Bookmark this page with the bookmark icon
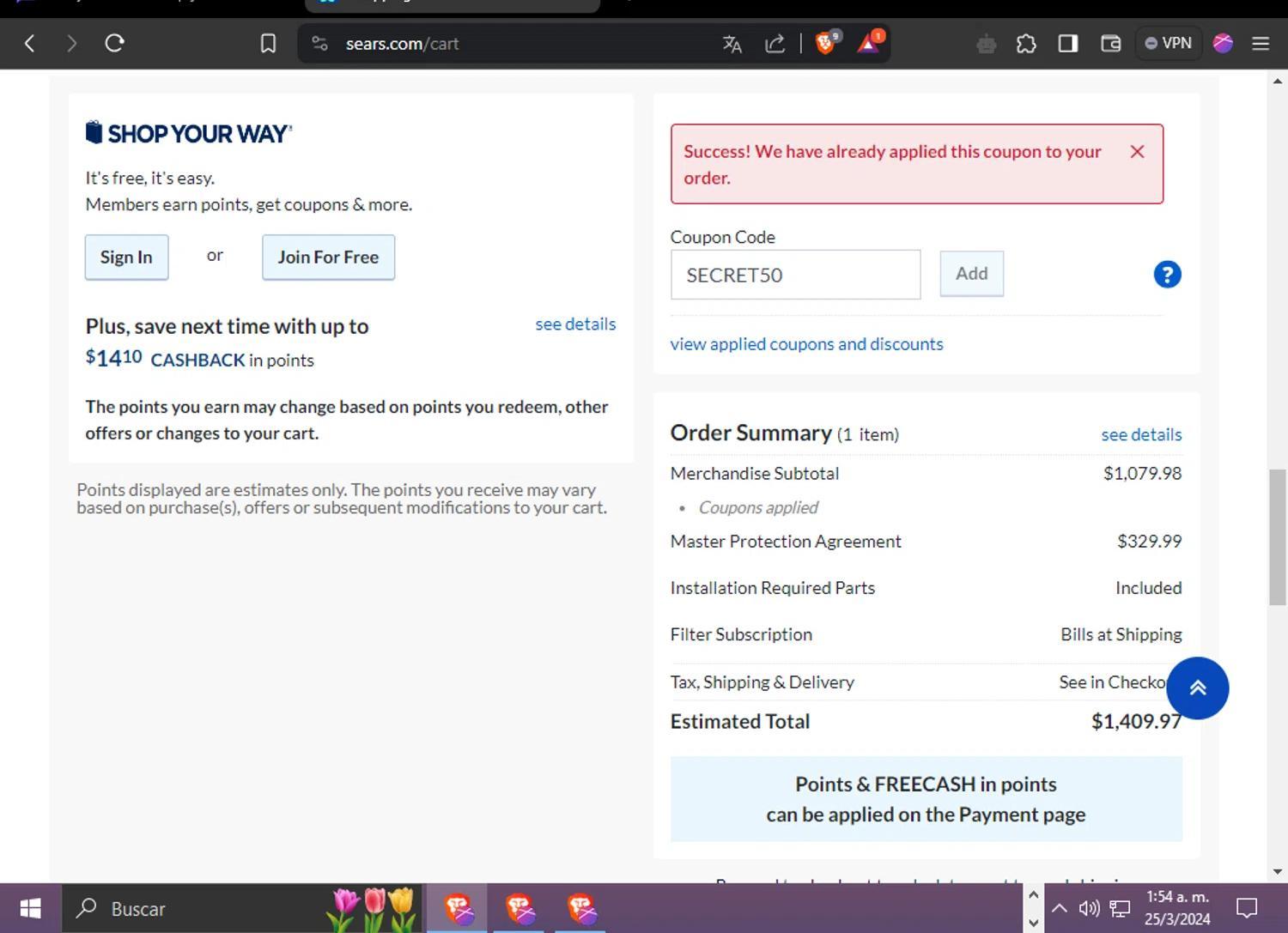The image size is (1288, 933). (268, 43)
